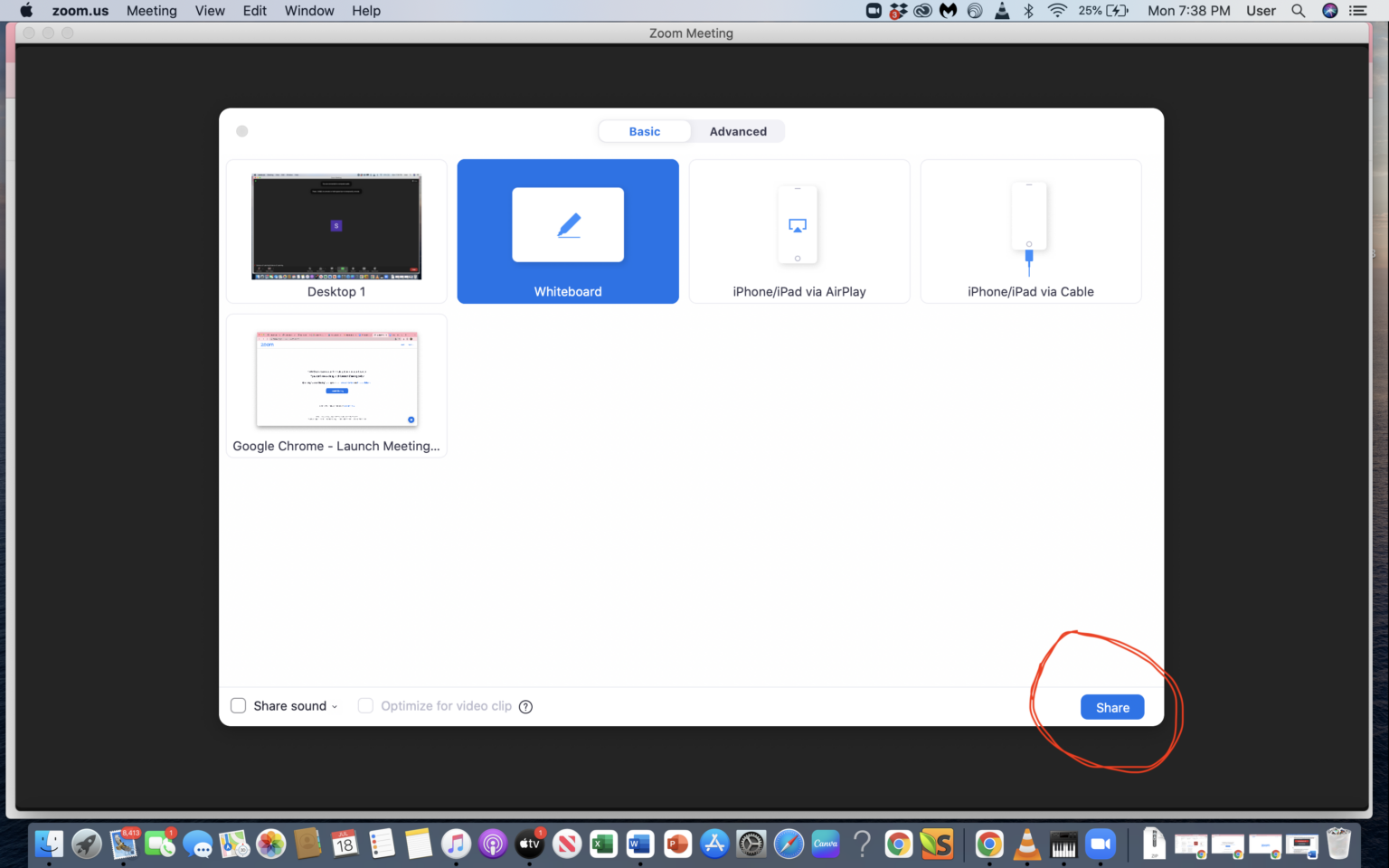
Task: Enable the Share sound checkbox
Action: (x=239, y=706)
